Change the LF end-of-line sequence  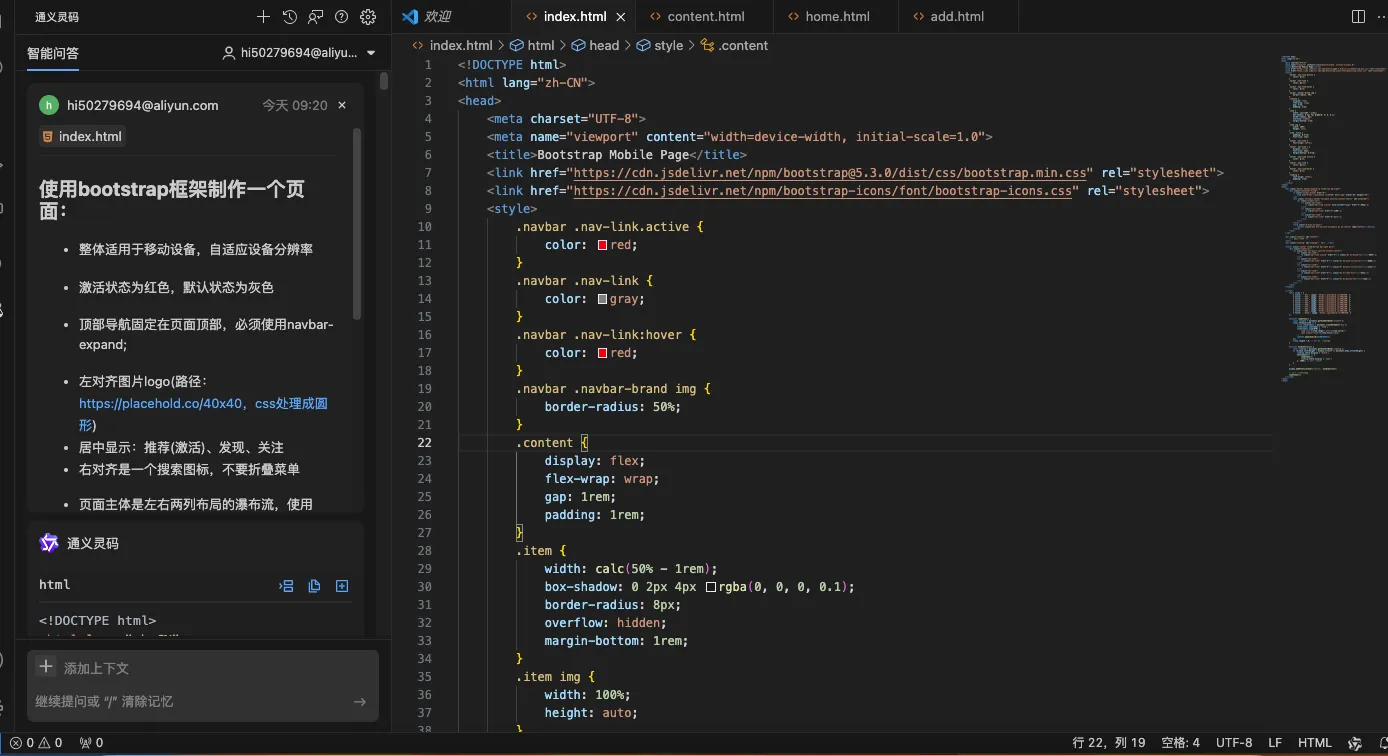click(x=1276, y=743)
